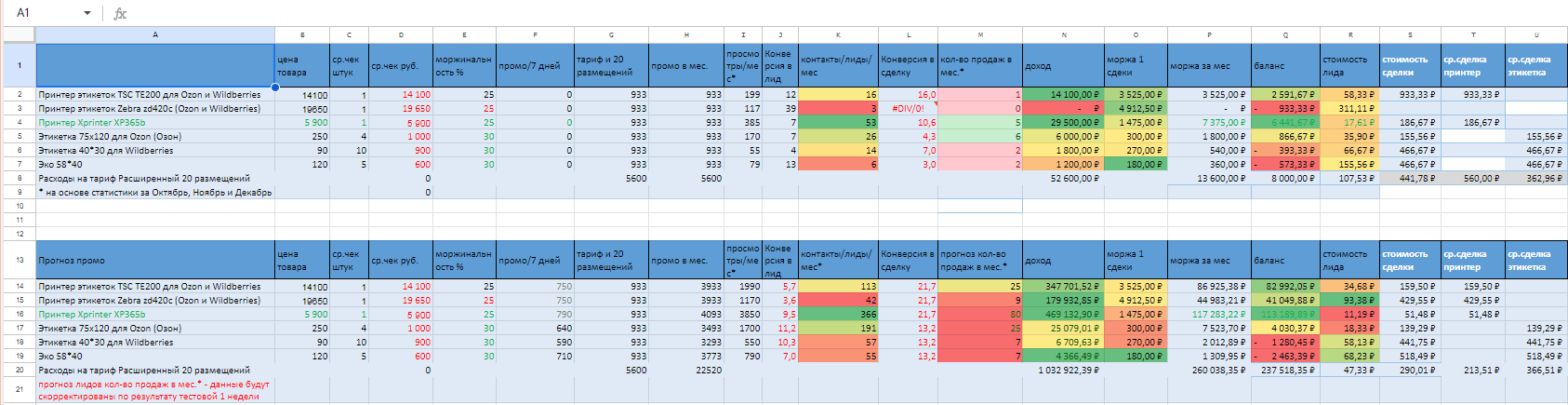This screenshot has width=1568, height=405.
Task: Click the 'баланс' header cell in row 1
Action: pyautogui.click(x=1285, y=65)
